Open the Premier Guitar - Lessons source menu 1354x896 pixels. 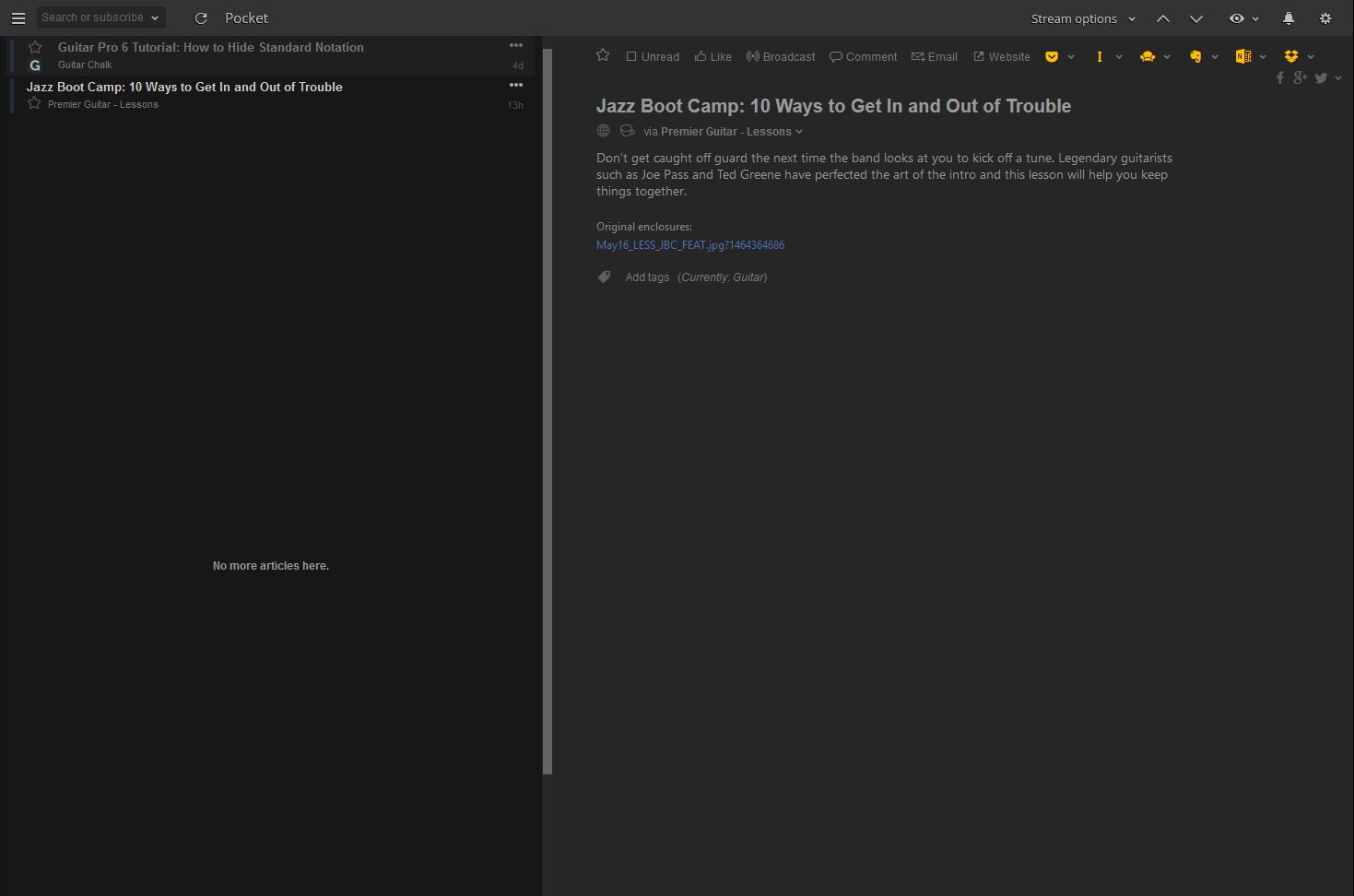pos(731,132)
